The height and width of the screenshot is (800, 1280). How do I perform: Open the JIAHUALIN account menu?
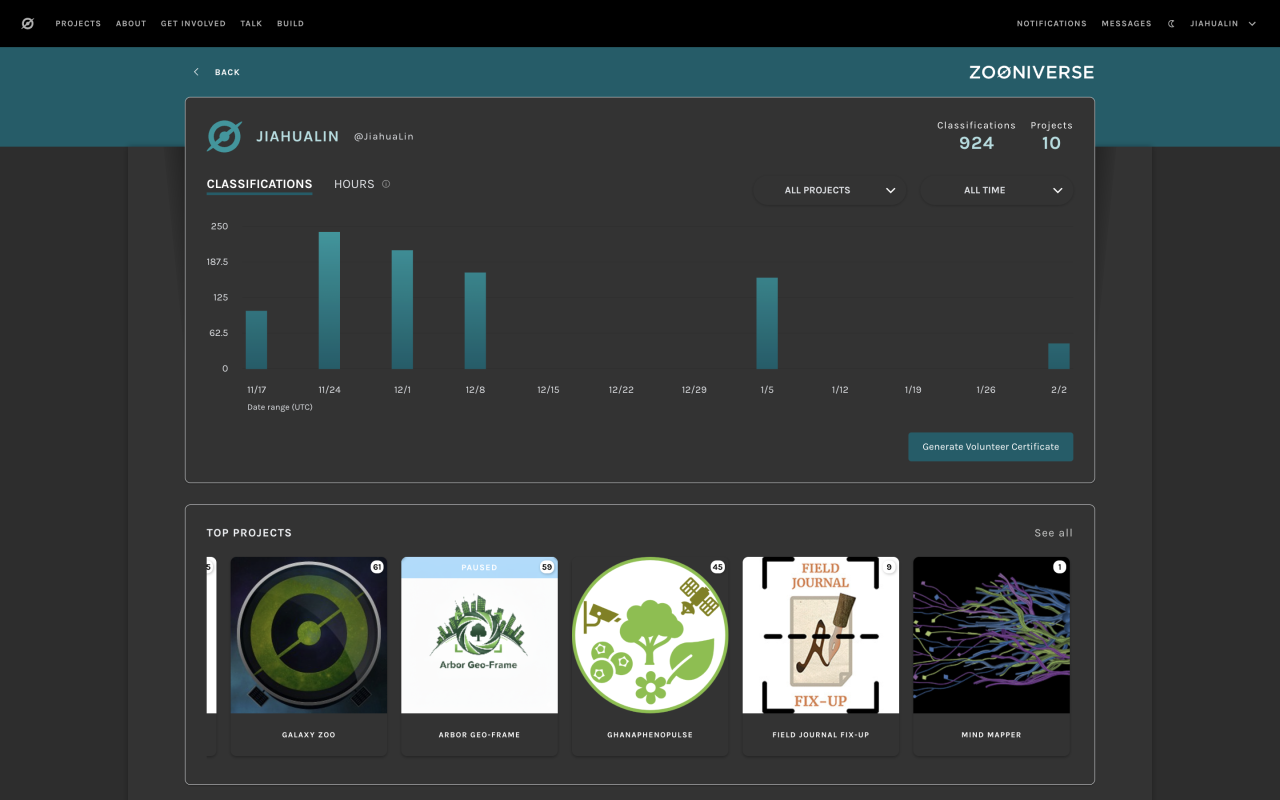[1223, 23]
